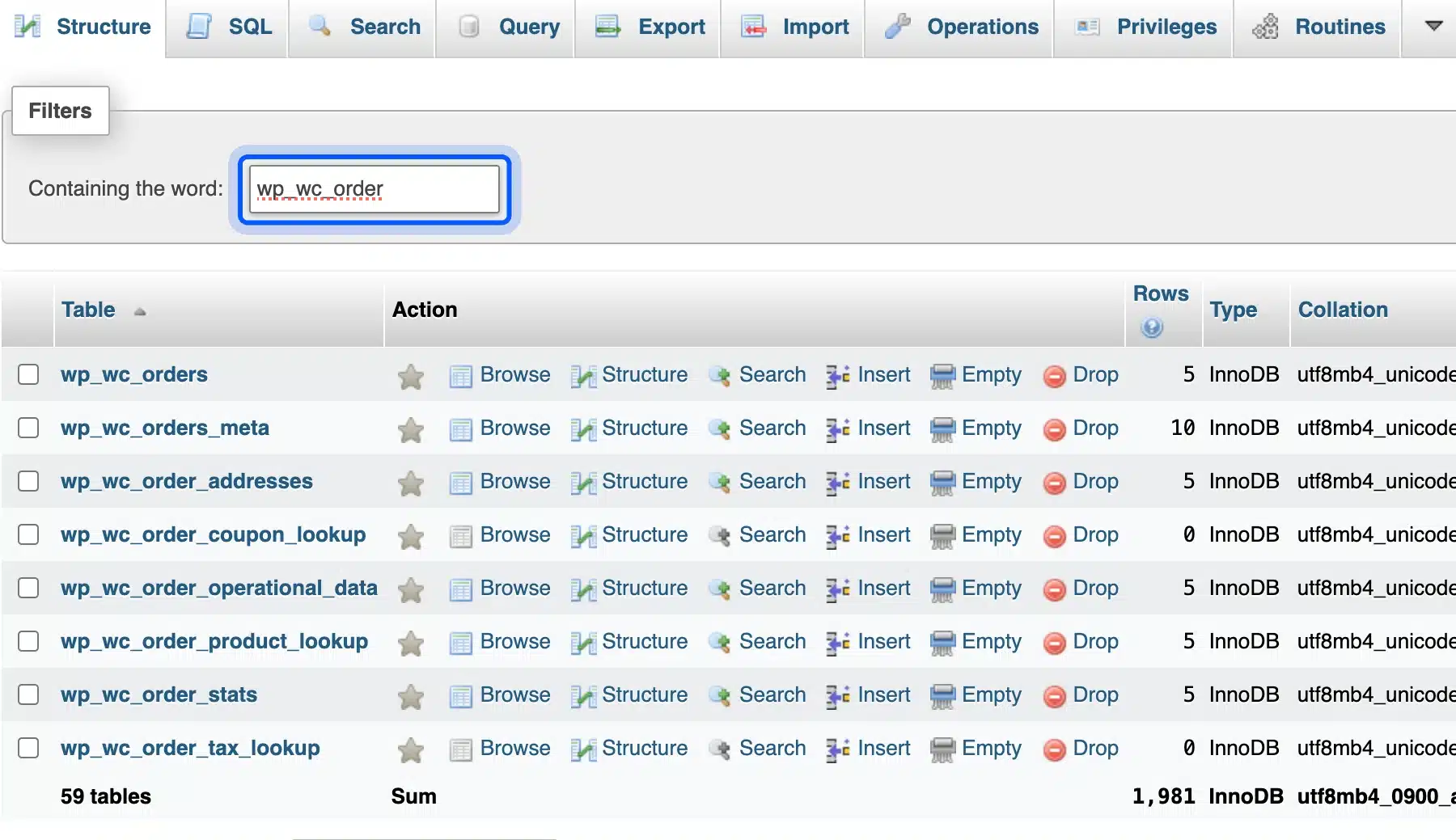
Task: Click Drop icon for wp_wc_order_addresses
Action: [1055, 483]
